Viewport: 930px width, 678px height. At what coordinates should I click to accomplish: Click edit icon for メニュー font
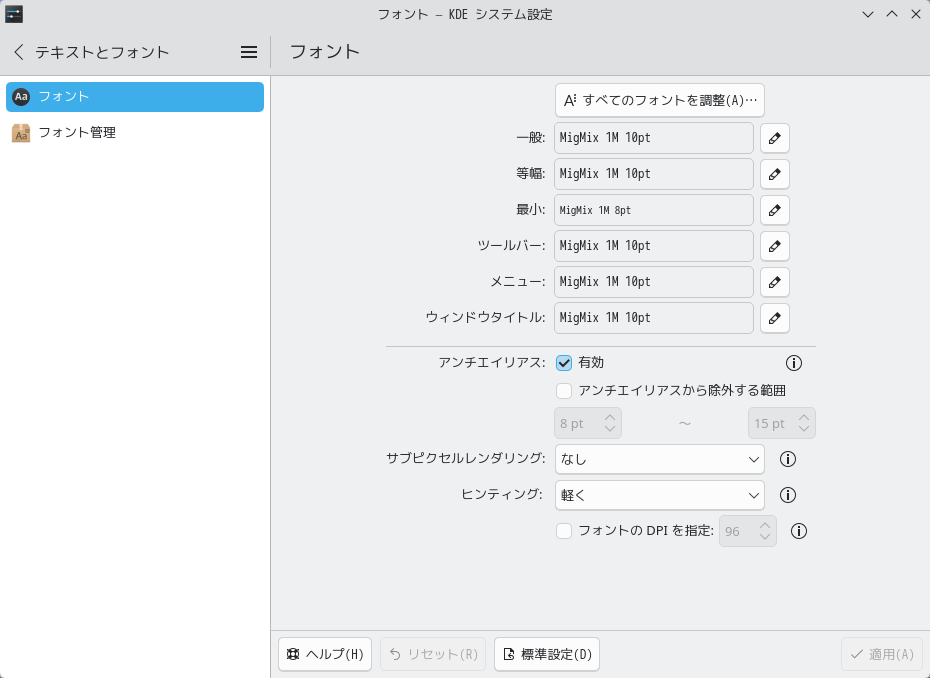click(774, 282)
